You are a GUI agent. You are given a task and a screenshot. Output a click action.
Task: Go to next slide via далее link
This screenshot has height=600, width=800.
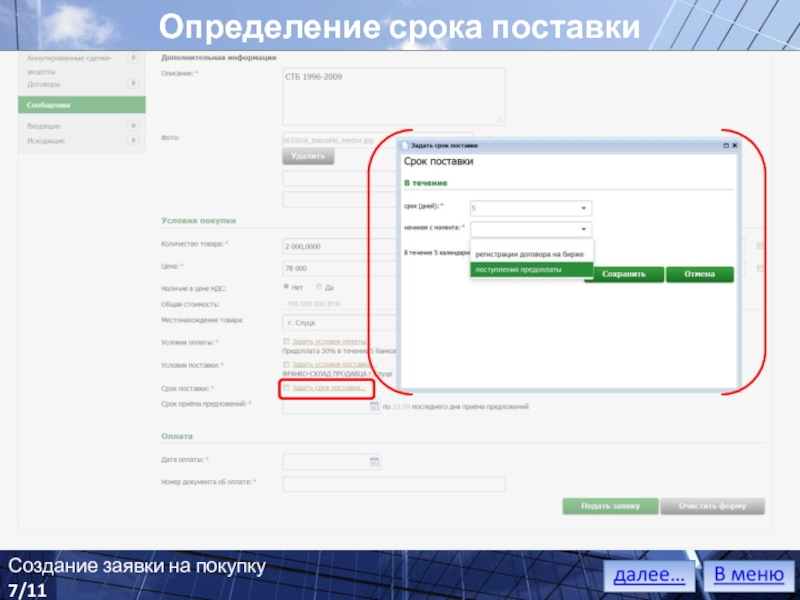point(649,574)
